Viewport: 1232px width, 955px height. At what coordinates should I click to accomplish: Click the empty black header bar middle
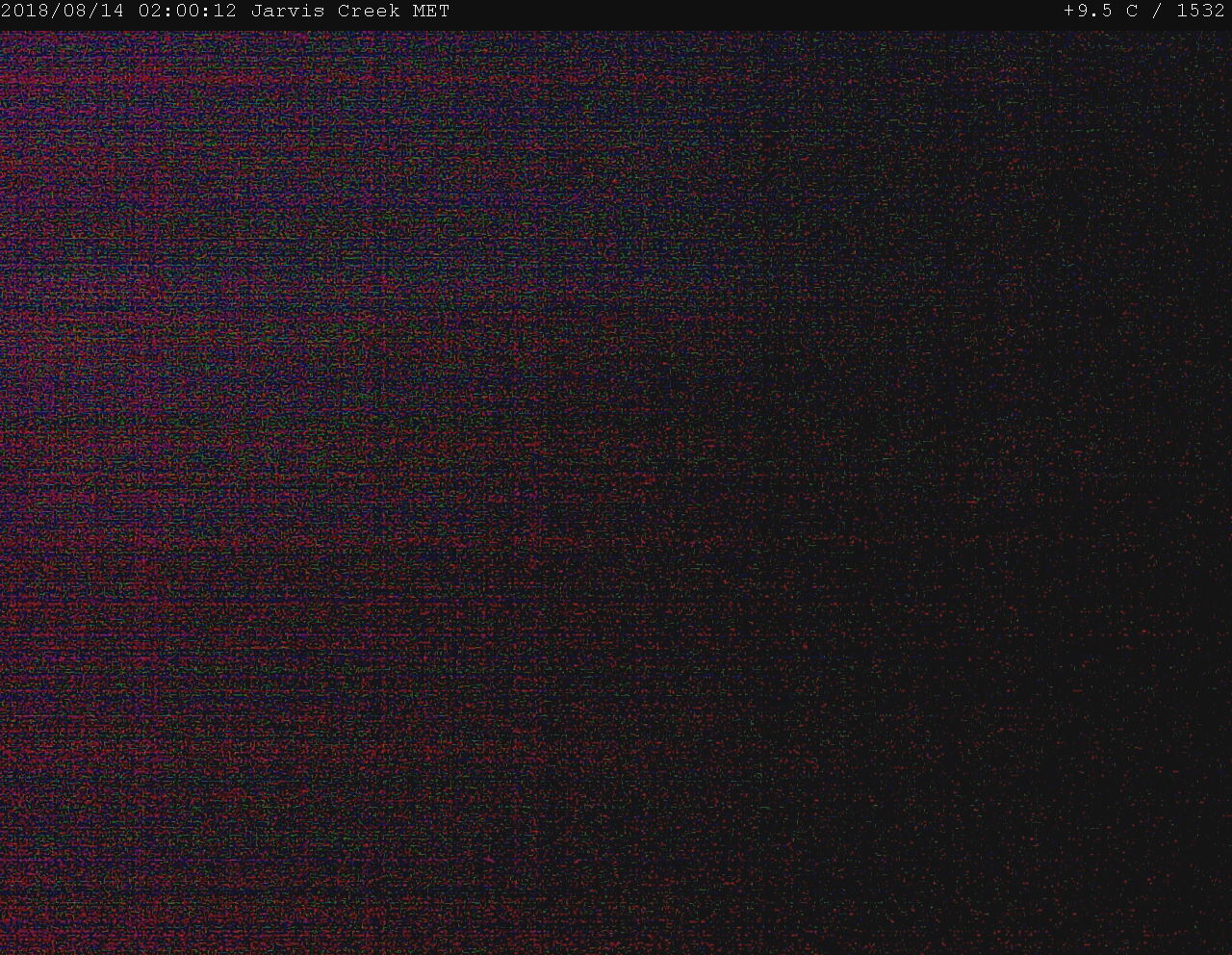coord(751,12)
